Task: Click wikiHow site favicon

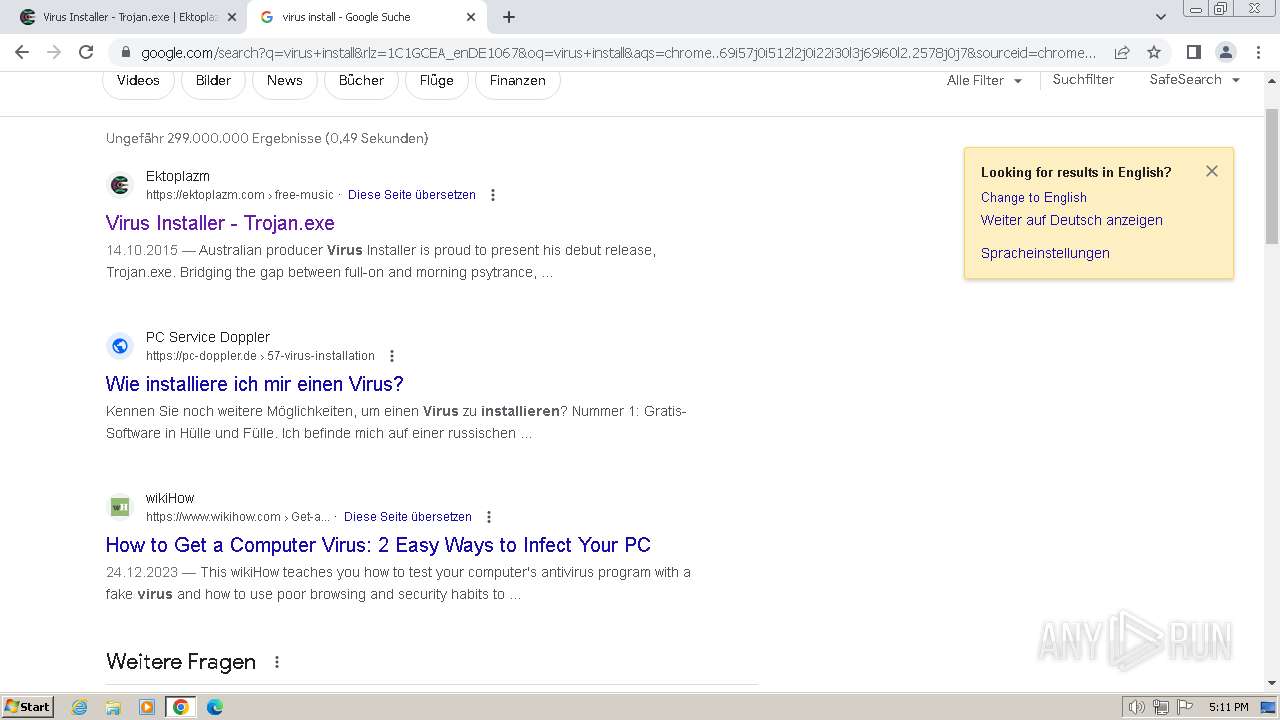Action: [120, 507]
